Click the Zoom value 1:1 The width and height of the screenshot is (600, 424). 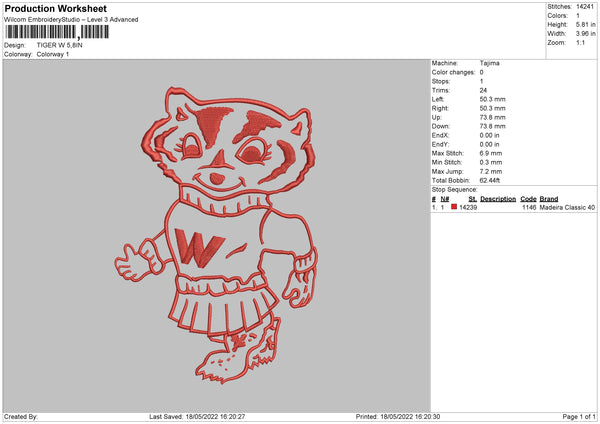click(580, 43)
